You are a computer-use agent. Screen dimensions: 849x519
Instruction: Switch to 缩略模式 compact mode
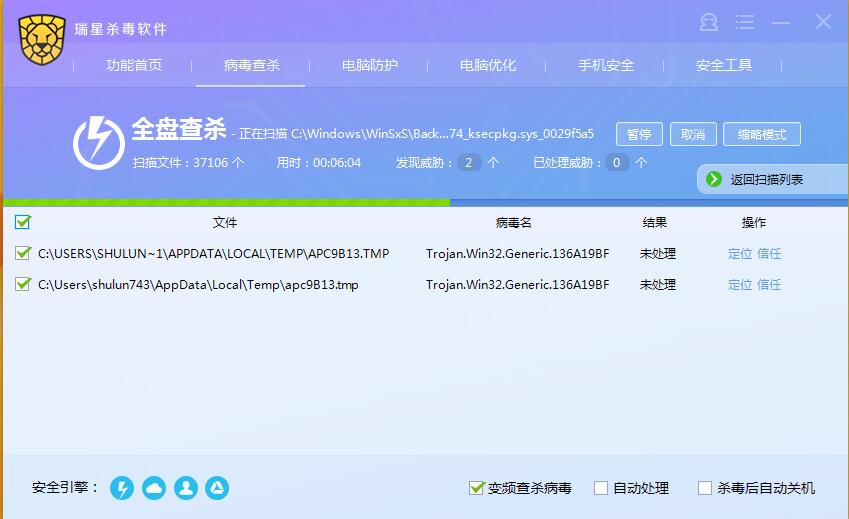(762, 134)
